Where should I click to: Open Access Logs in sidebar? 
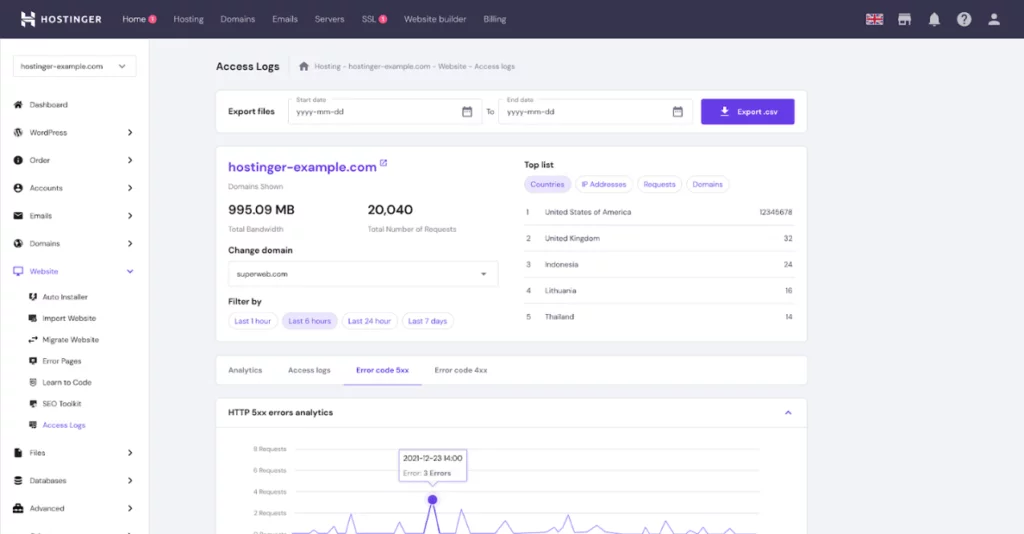[64, 425]
